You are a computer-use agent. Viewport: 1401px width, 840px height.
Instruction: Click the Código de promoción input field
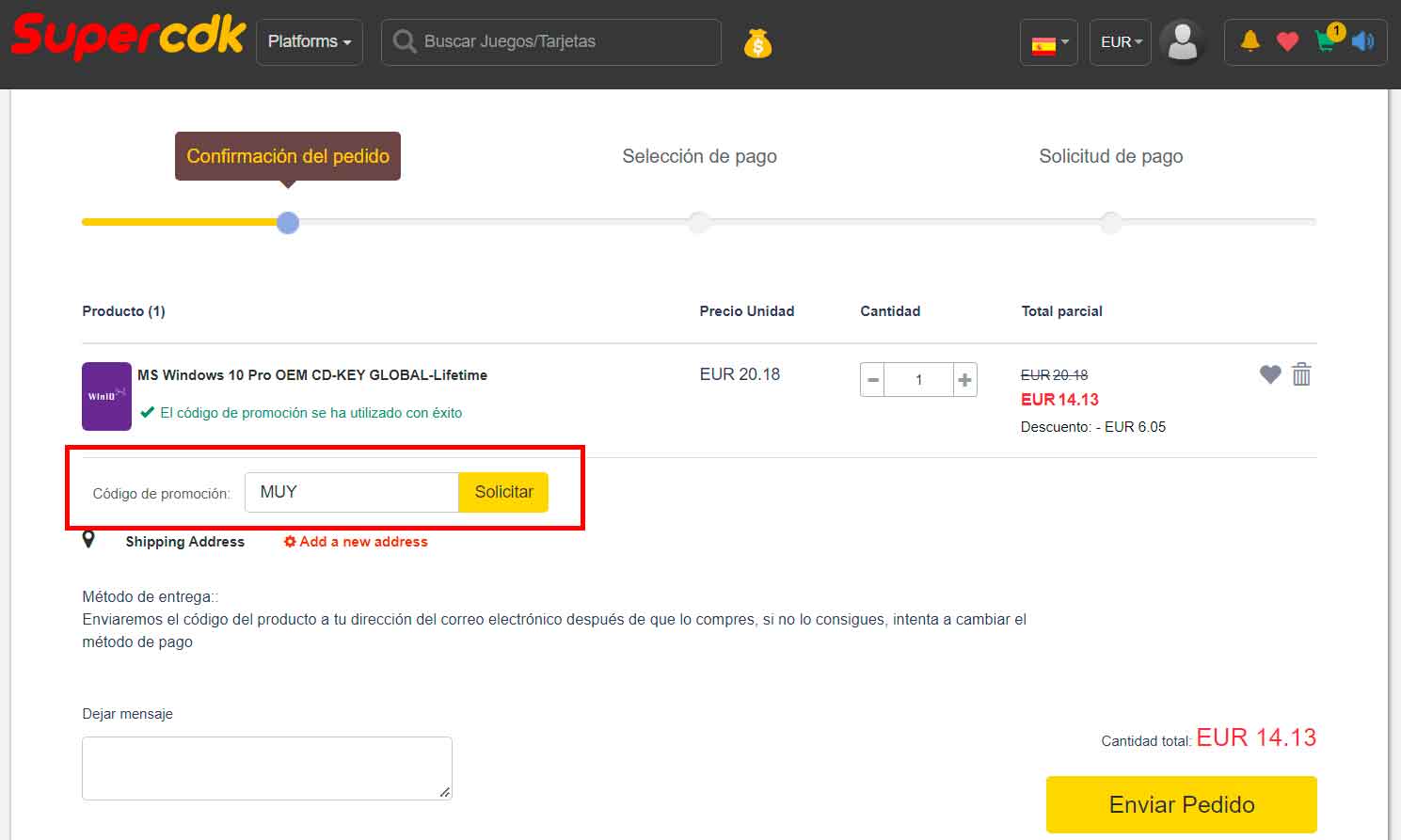click(352, 492)
